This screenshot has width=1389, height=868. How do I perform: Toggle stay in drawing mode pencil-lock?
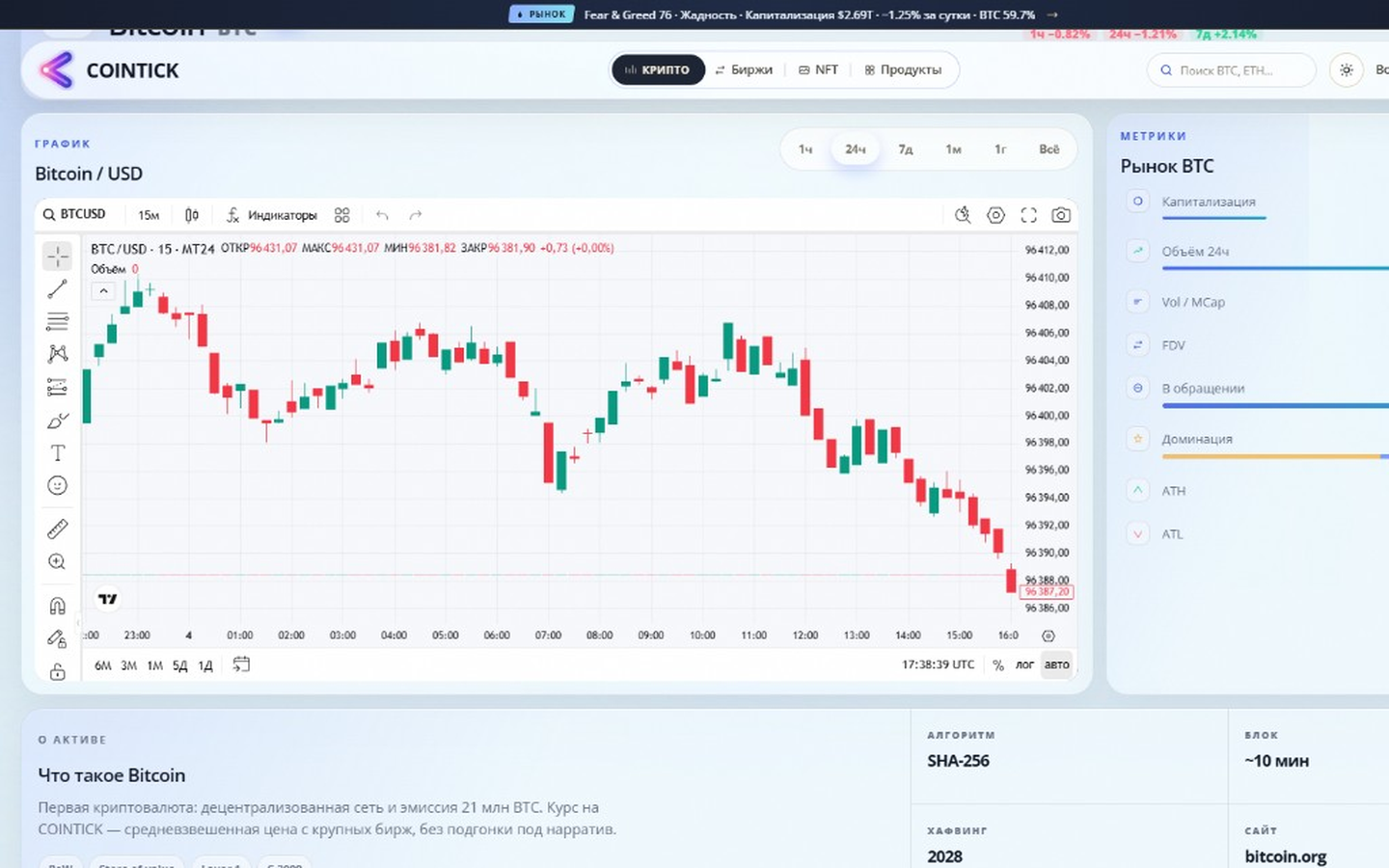[x=58, y=638]
